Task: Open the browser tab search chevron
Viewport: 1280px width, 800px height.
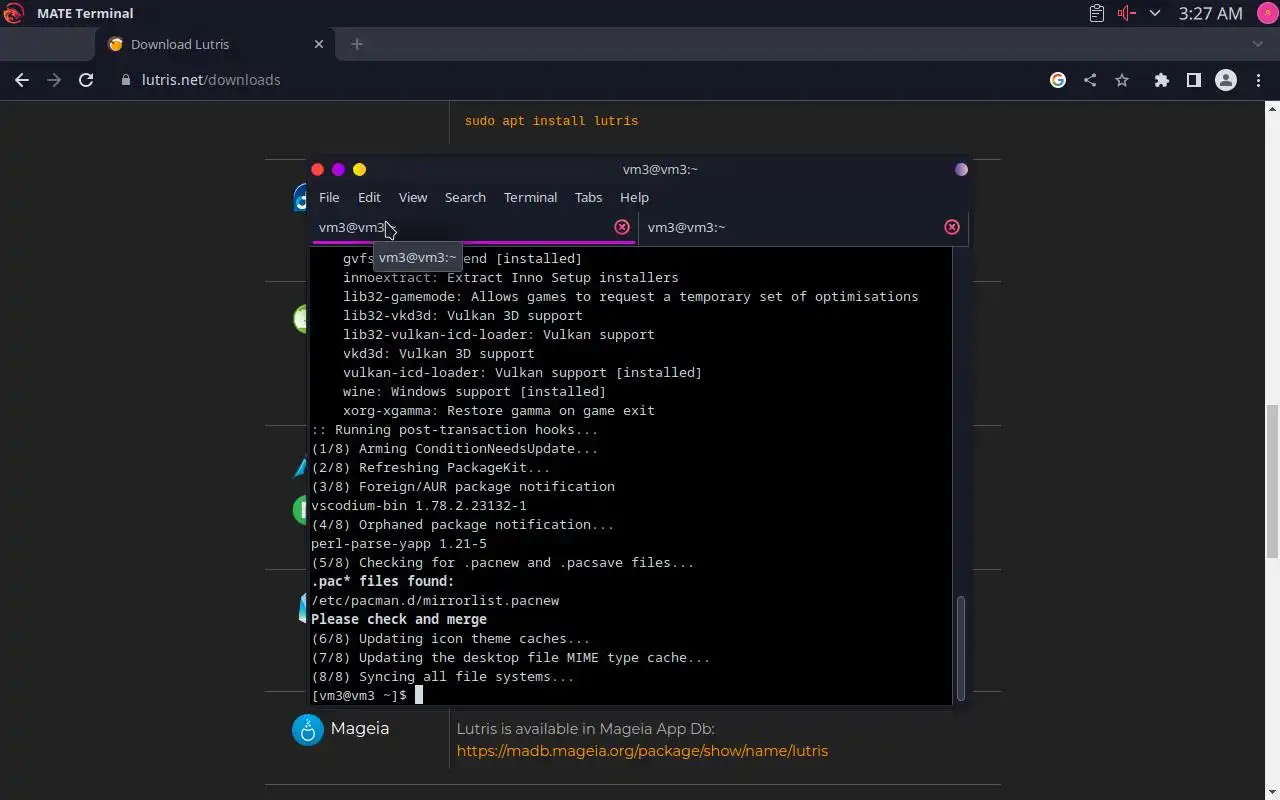Action: pos(1258,44)
